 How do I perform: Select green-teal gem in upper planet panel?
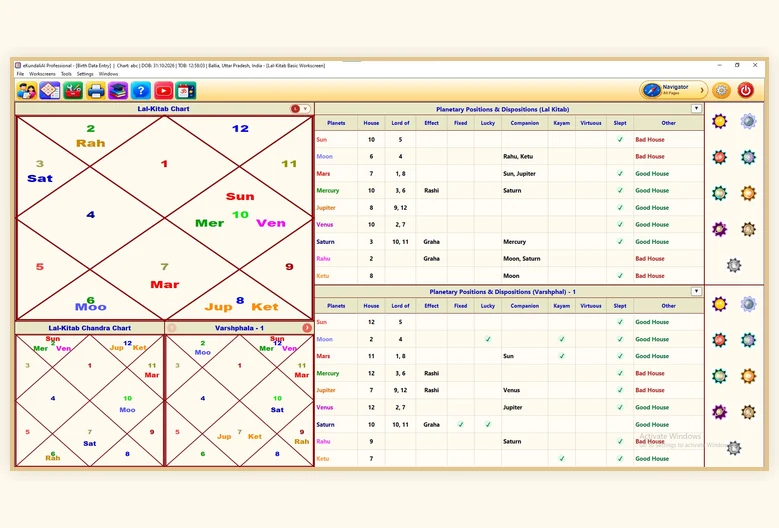click(719, 193)
